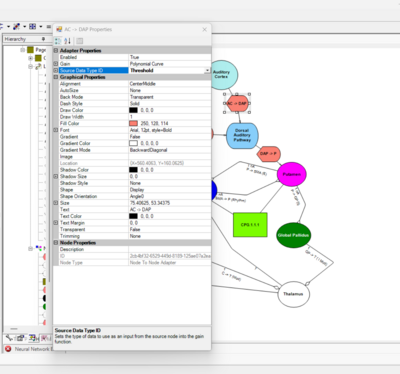
Task: Click the red error icon in status area
Action: [8, 349]
